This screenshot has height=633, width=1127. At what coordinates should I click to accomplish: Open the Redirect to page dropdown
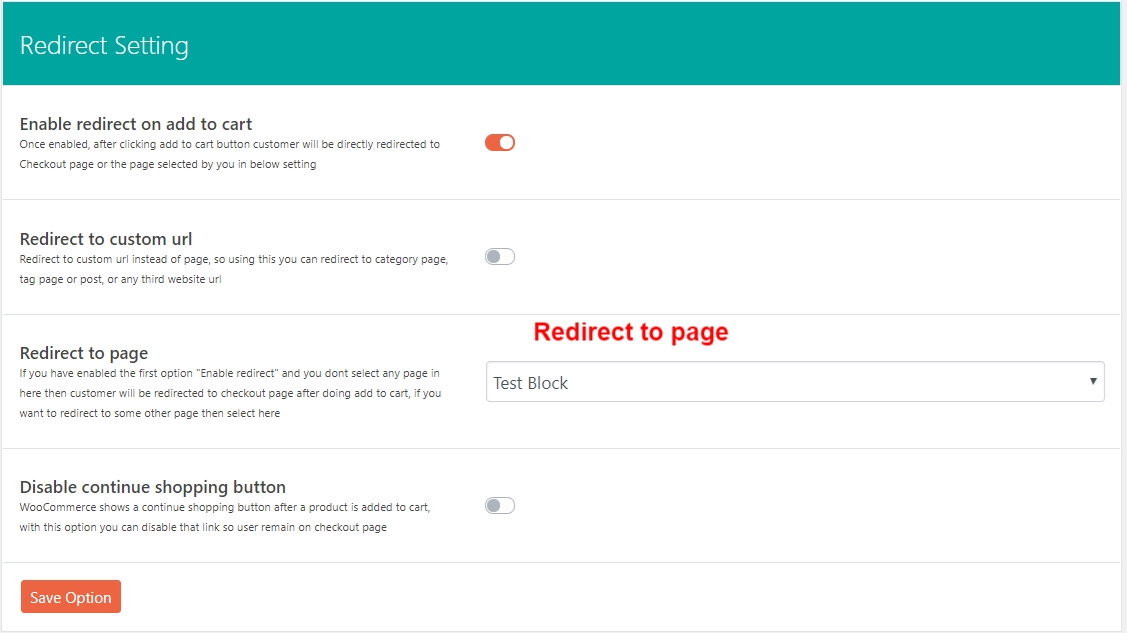point(794,382)
